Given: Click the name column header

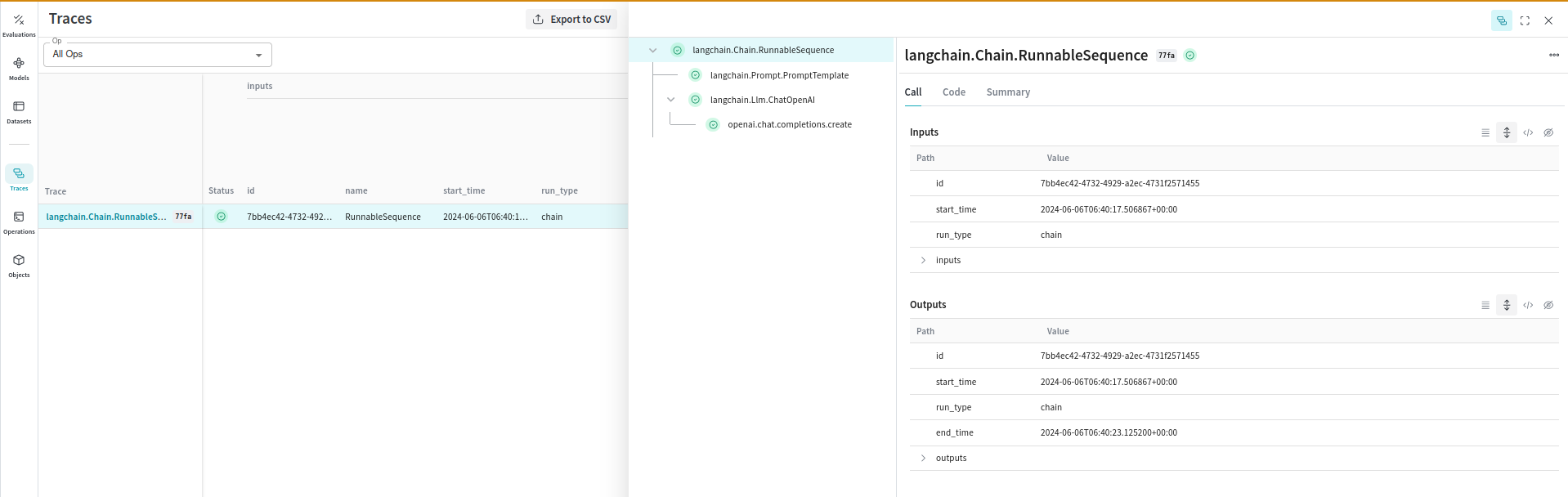Looking at the screenshot, I should [356, 191].
